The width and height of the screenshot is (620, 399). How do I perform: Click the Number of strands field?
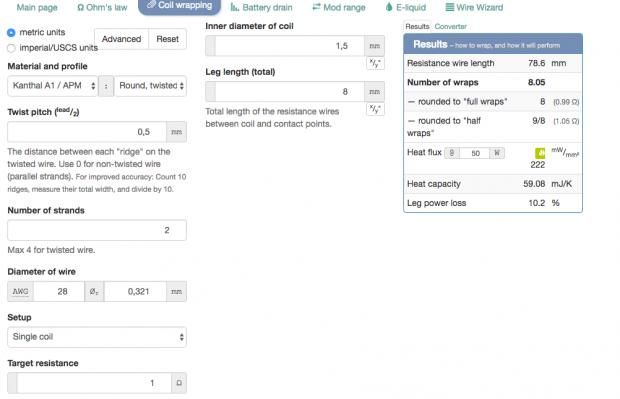click(x=97, y=230)
